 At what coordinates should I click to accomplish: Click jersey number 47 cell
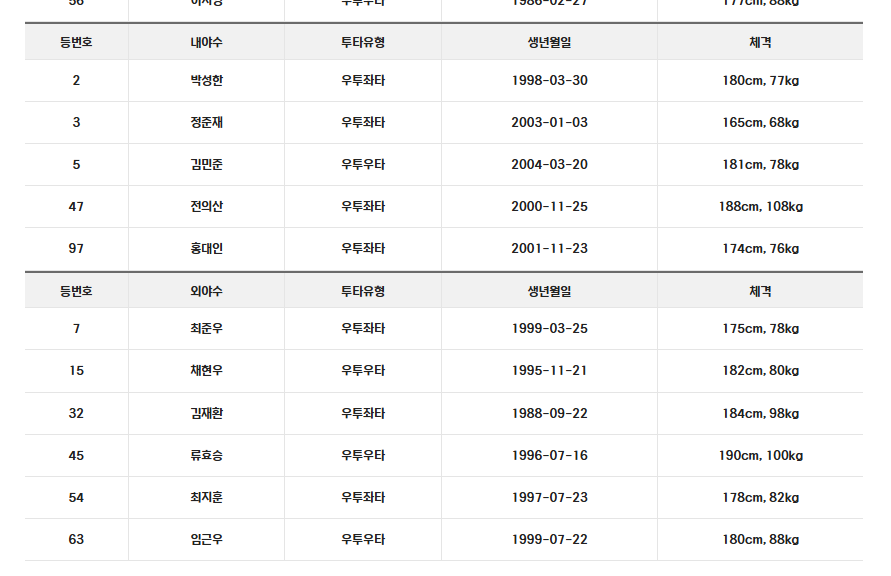coord(76,207)
